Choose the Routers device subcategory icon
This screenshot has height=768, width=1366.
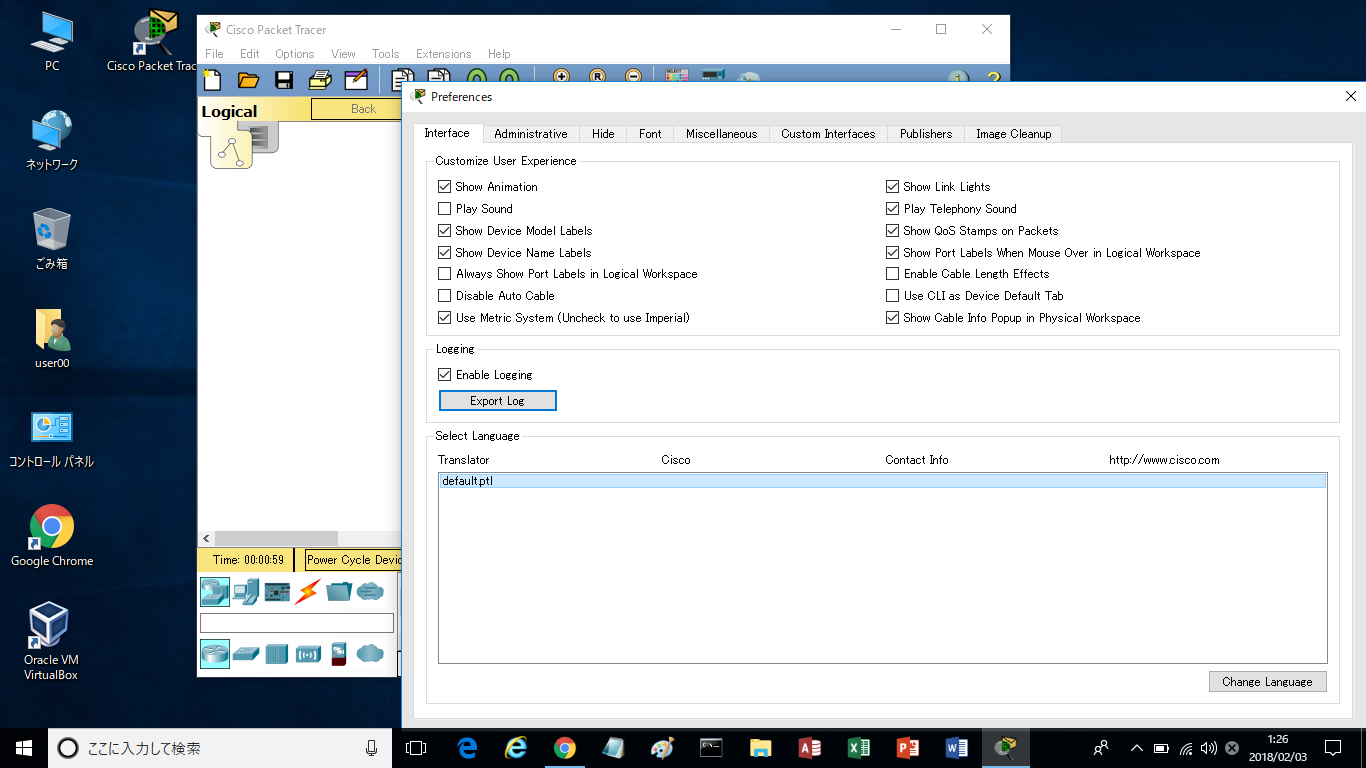click(215, 654)
